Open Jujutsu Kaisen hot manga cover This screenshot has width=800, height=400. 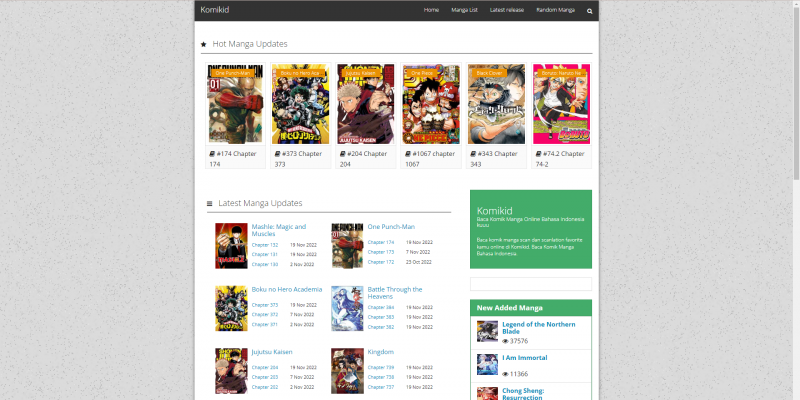coord(366,104)
